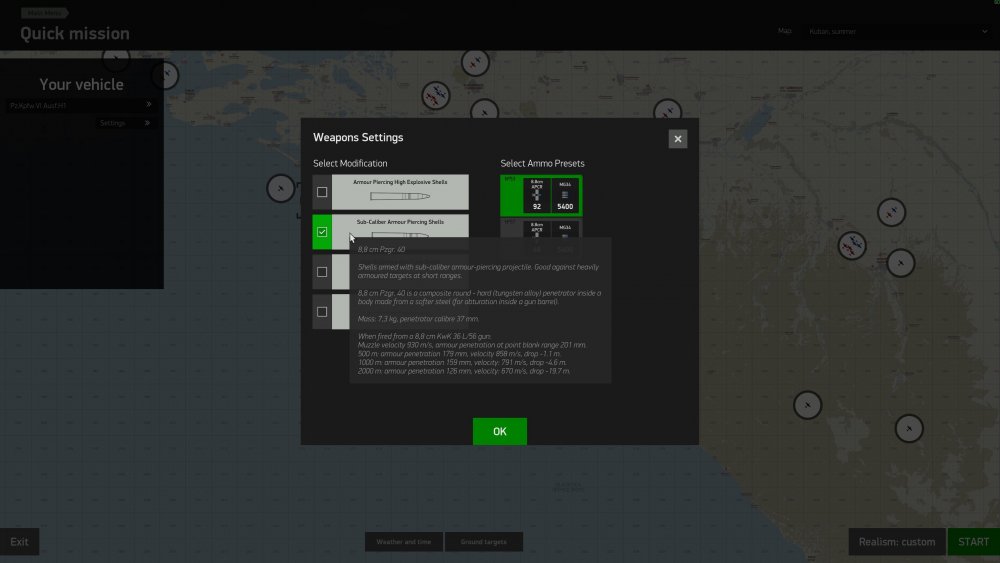Screen dimensions: 1000x563
Task: Select the Armour Piercing High Explosive Shells card
Action: tap(400, 192)
